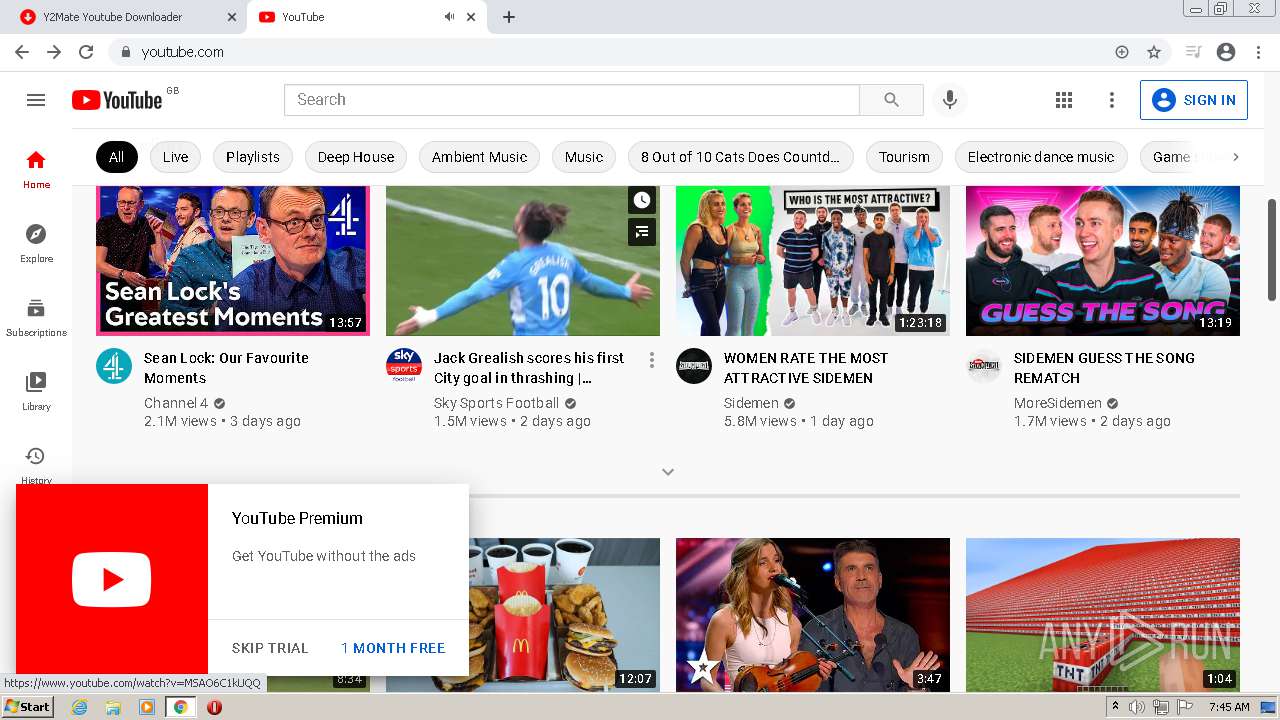Expand the Trending section with the chevron

tap(668, 472)
